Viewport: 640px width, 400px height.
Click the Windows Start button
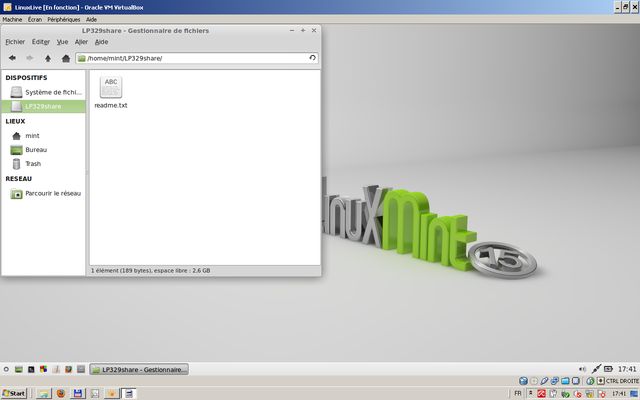[14, 393]
